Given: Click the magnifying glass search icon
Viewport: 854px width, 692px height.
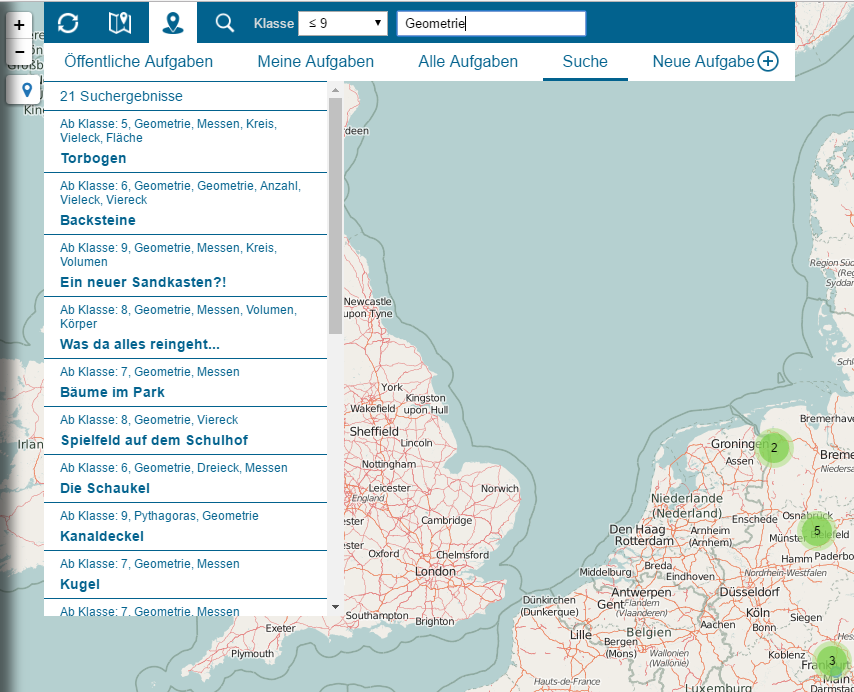Looking at the screenshot, I should [x=225, y=22].
